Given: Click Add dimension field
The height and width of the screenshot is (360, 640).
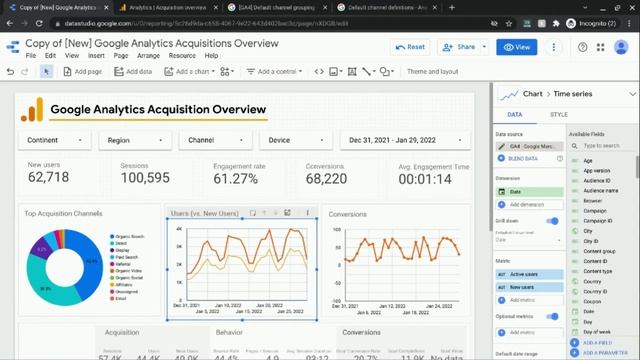Looking at the screenshot, I should click(529, 204).
